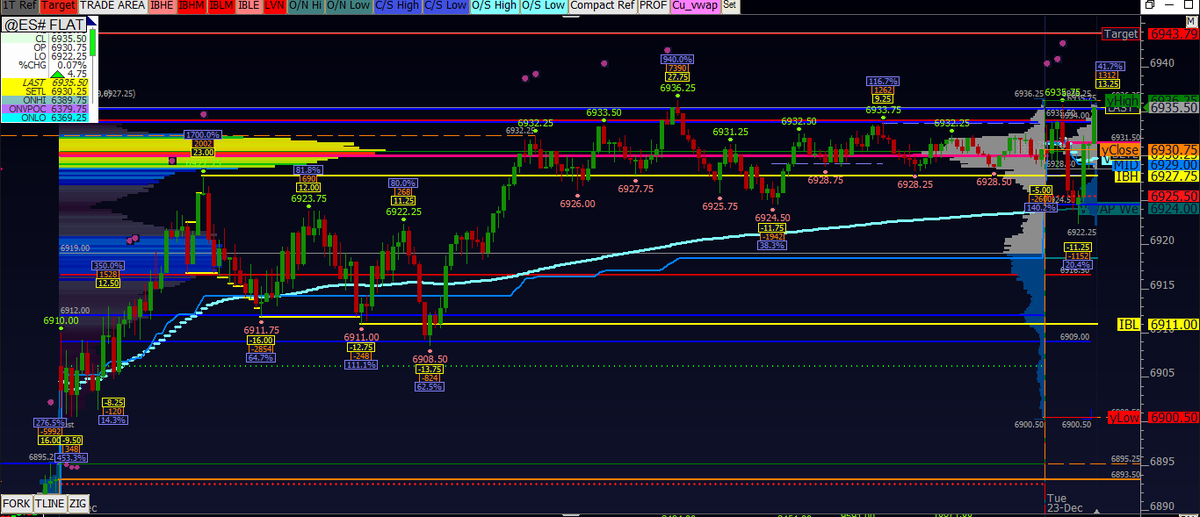
Task: Click the 6905 price axis label
Action: pos(1163,373)
